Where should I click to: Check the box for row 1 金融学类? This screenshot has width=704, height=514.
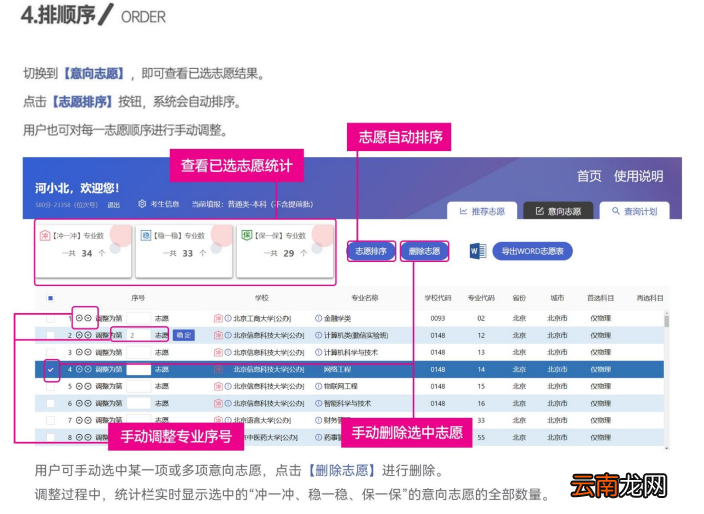click(x=50, y=318)
